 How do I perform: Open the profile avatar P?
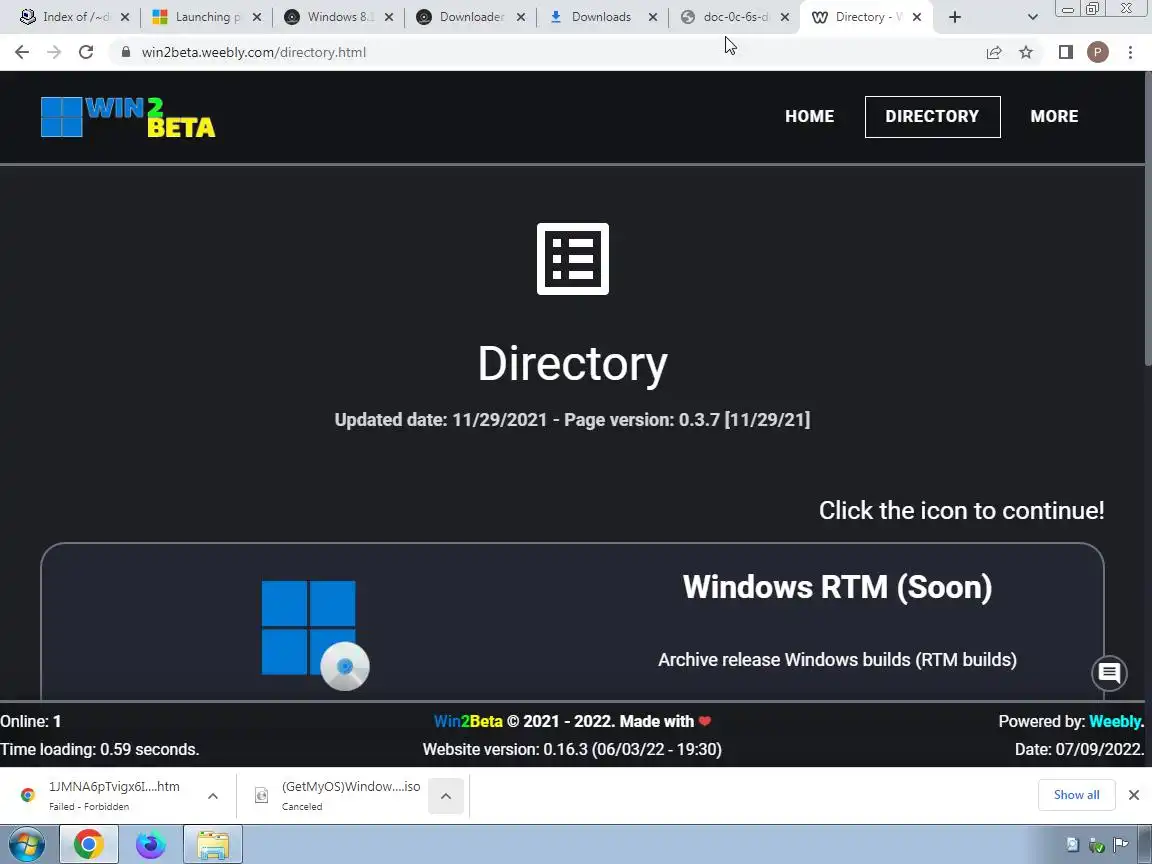[1098, 52]
